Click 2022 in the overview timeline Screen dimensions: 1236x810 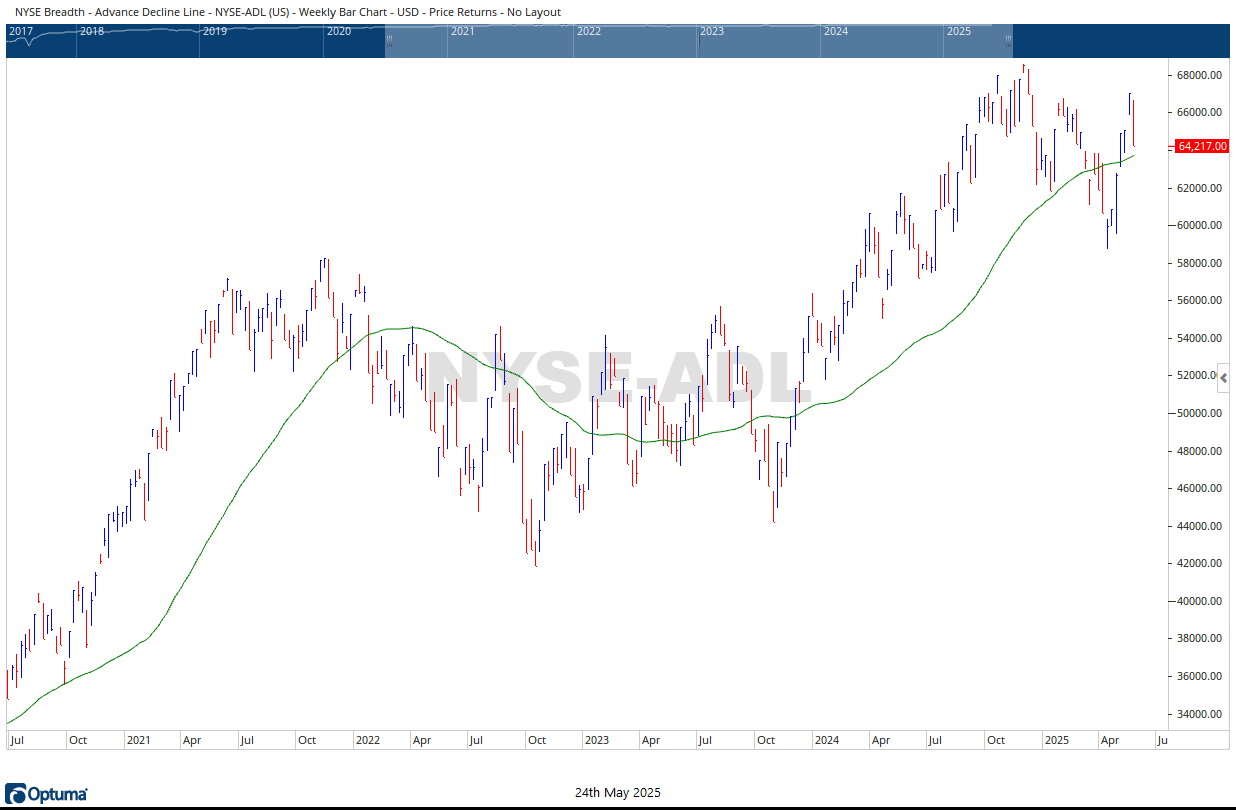(x=588, y=31)
